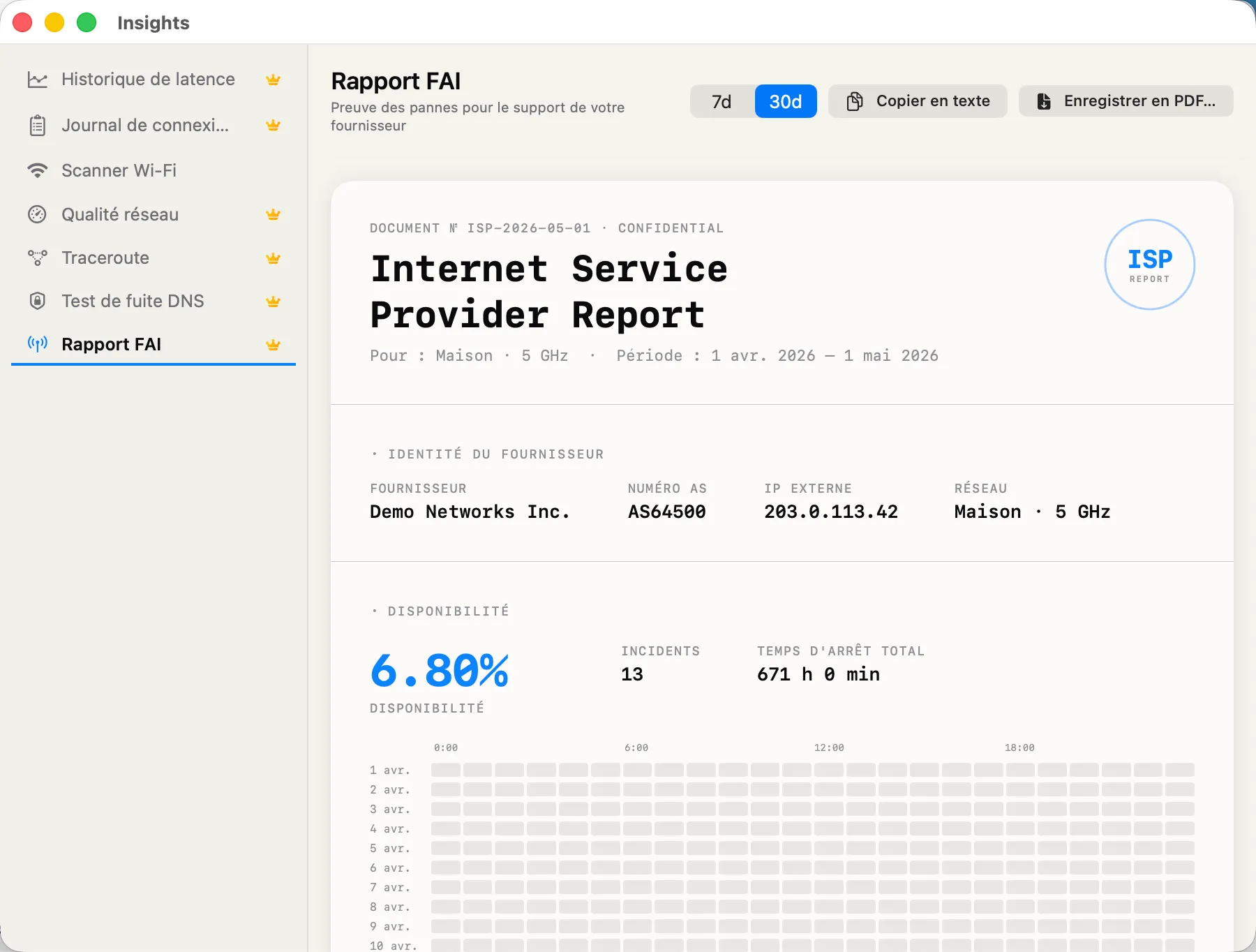
Task: Go to Qualité réseau section
Action: click(x=154, y=214)
